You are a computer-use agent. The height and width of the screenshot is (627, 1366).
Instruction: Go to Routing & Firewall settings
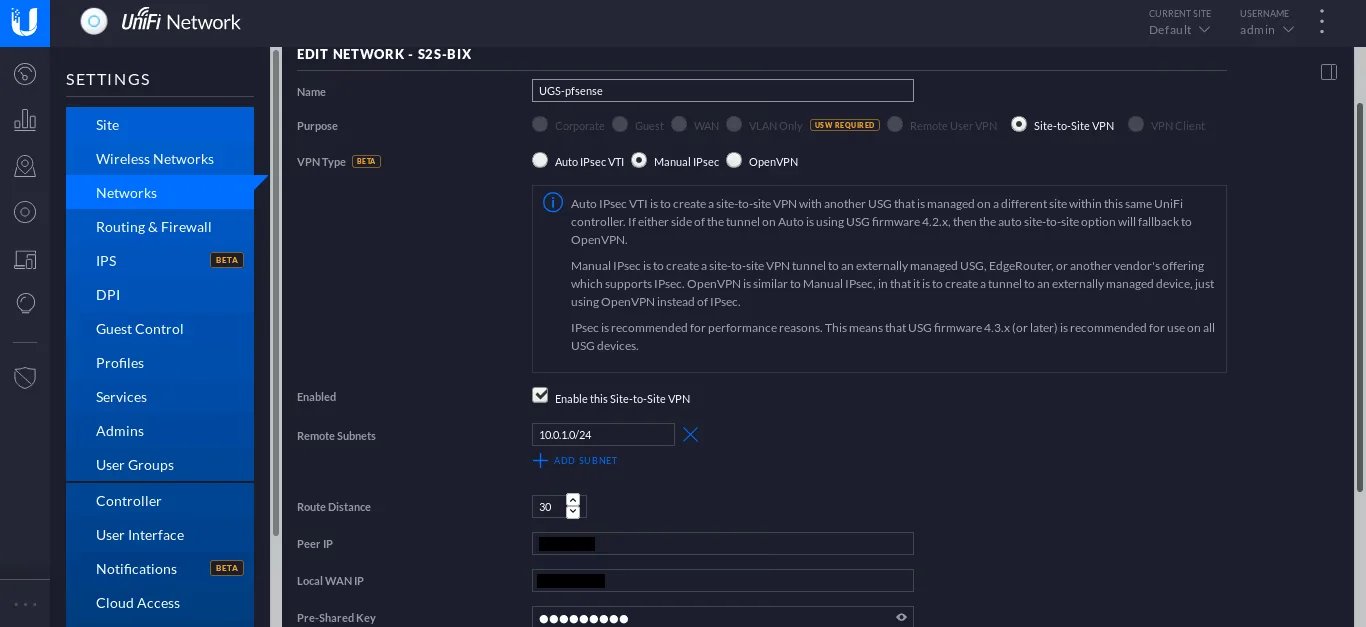click(153, 227)
